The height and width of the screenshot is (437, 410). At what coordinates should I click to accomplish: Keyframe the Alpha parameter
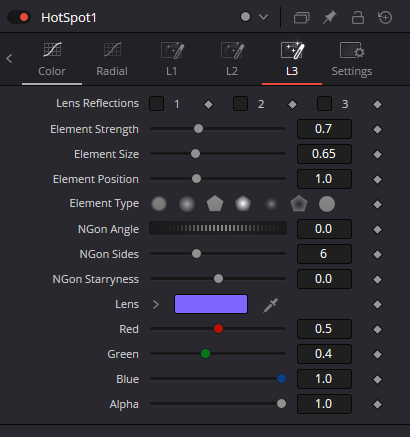[377, 404]
